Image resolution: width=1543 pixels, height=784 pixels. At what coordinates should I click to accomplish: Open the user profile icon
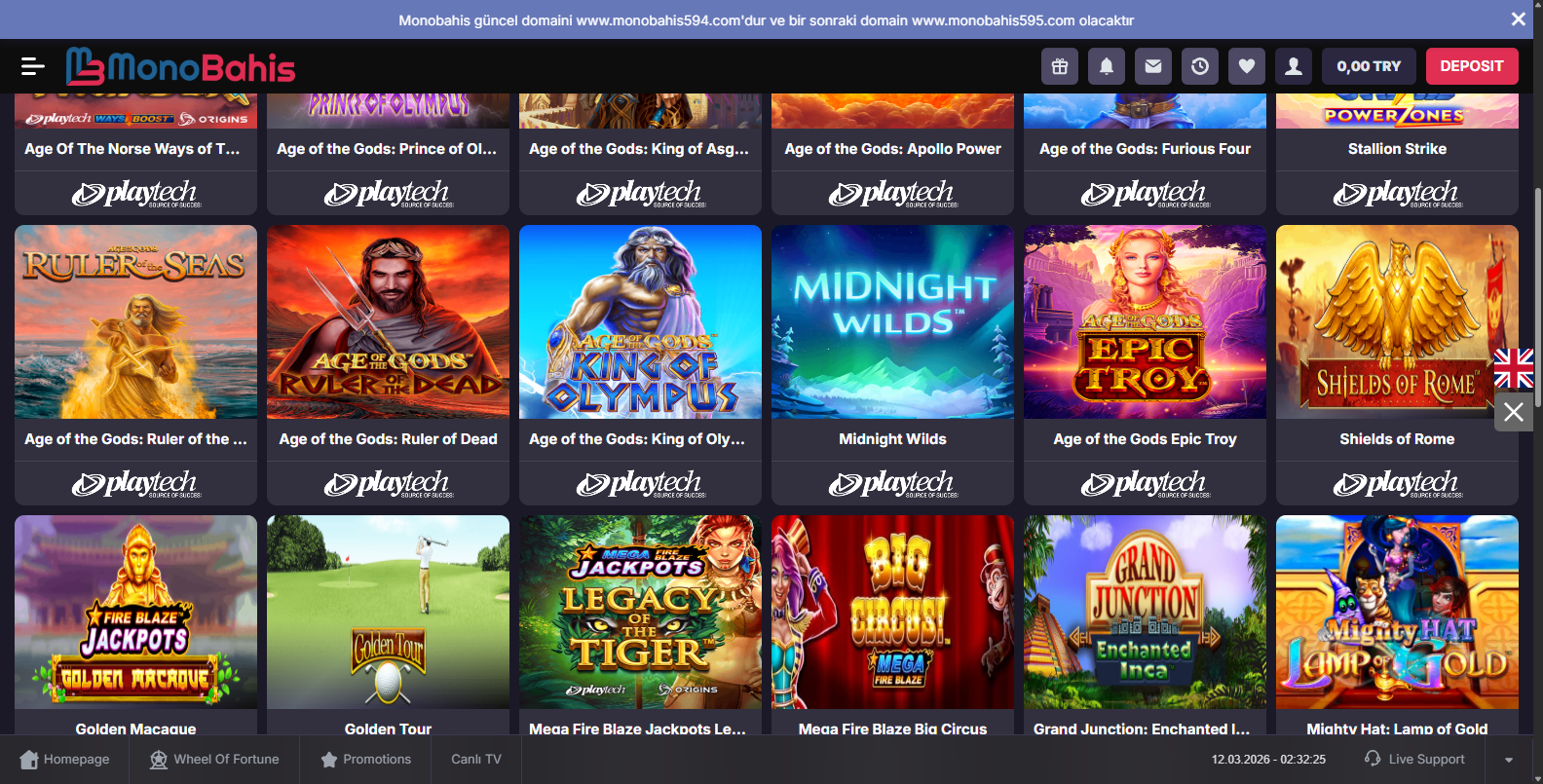1294,66
